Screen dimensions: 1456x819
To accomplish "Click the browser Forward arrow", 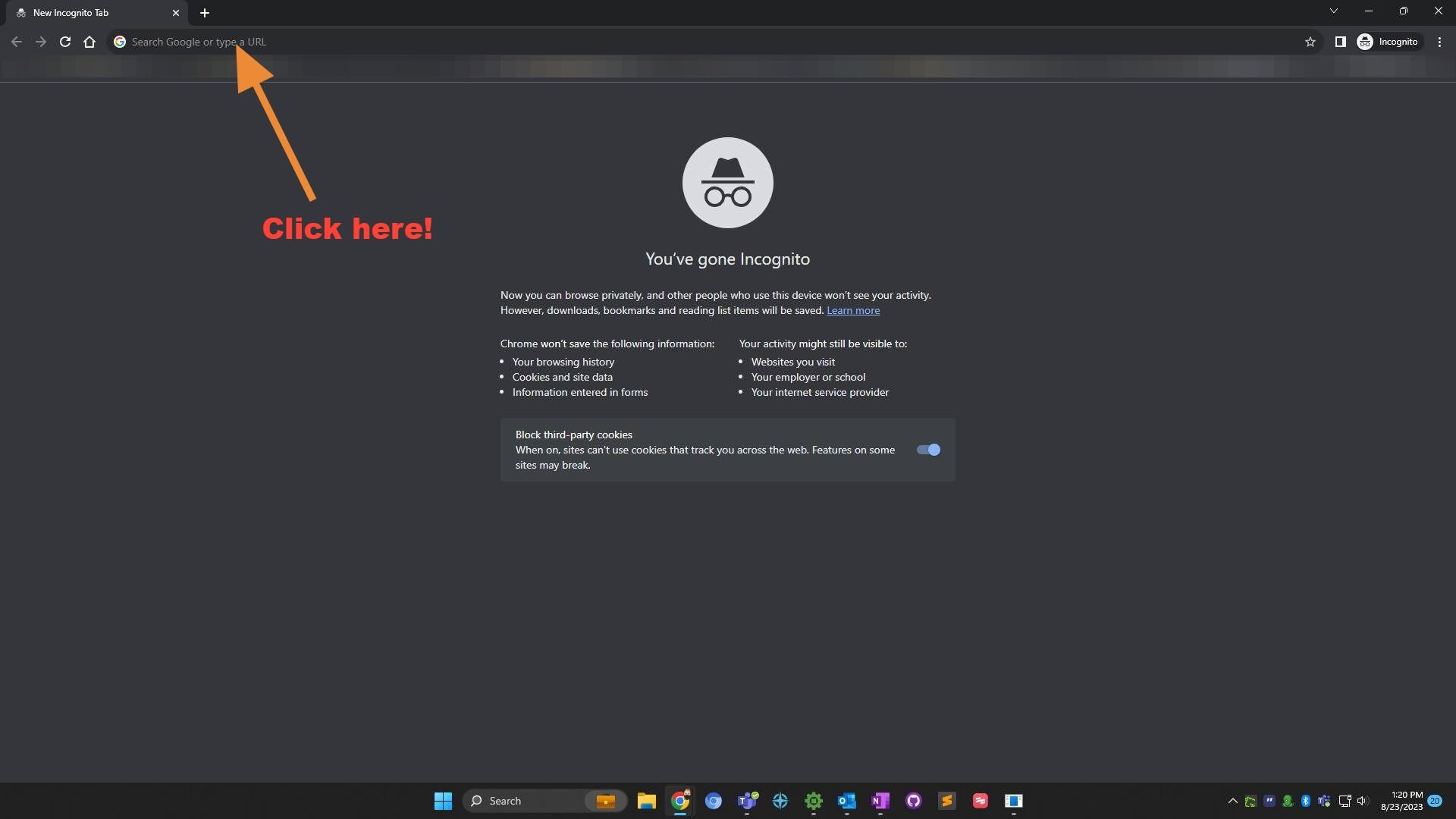I will coord(41,42).
